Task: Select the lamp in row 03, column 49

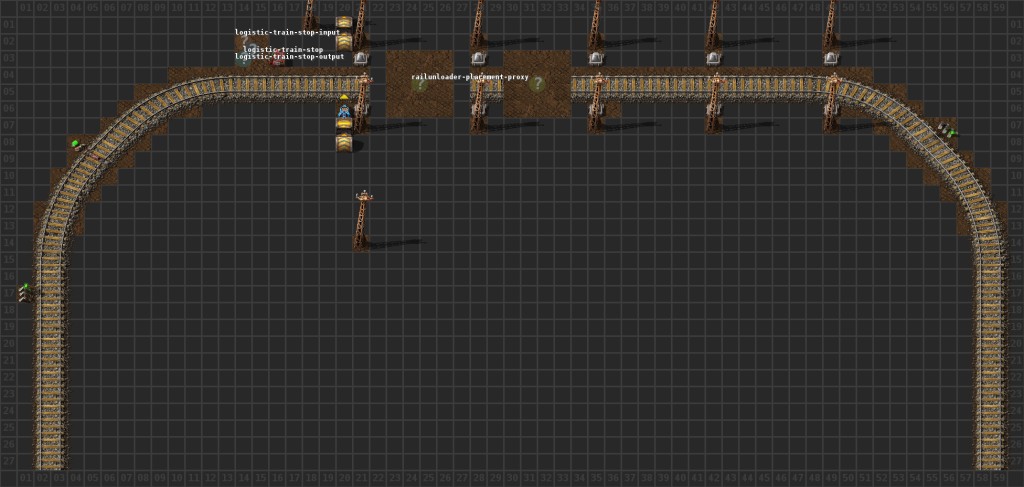Action: (x=831, y=58)
